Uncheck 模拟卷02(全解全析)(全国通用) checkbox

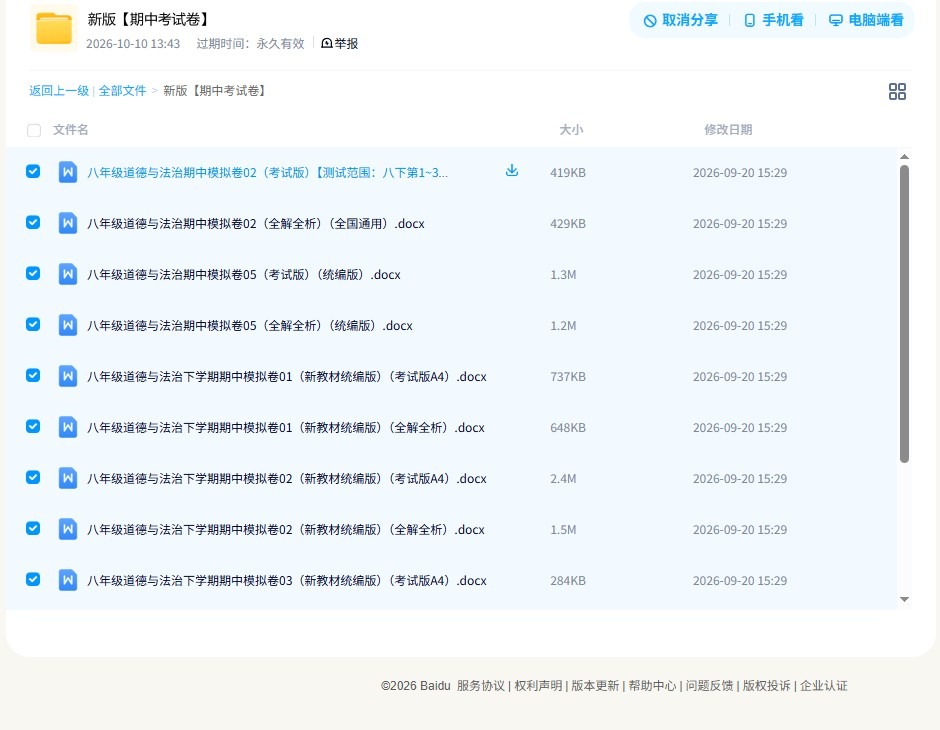(x=33, y=222)
